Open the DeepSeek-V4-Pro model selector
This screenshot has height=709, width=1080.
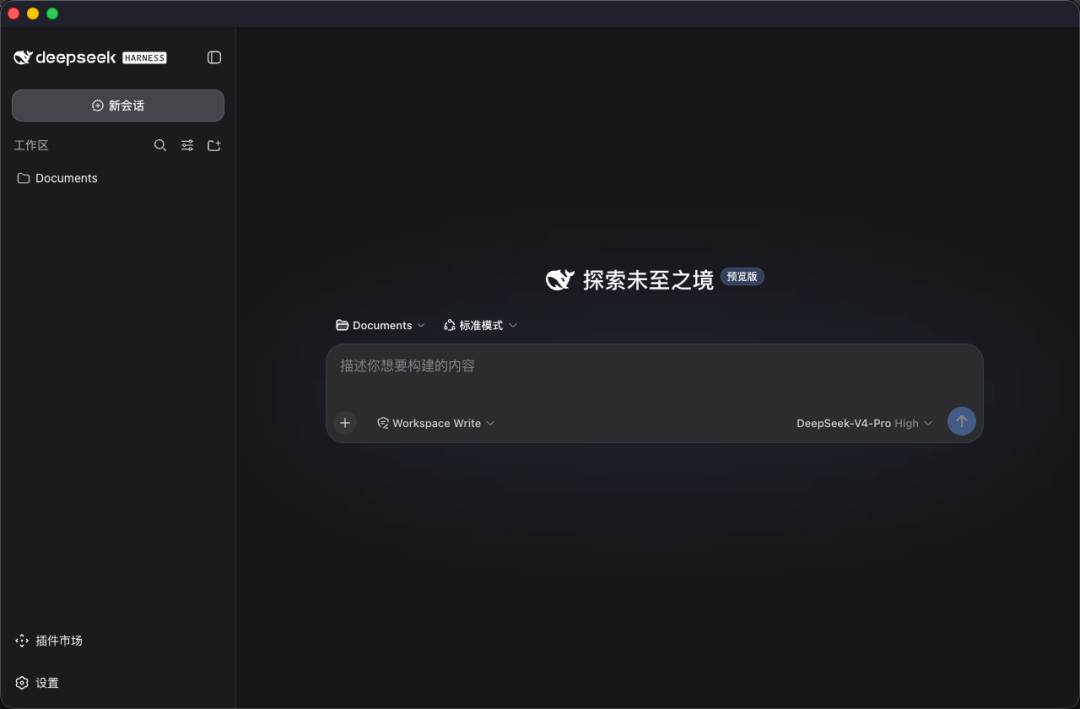tap(864, 423)
